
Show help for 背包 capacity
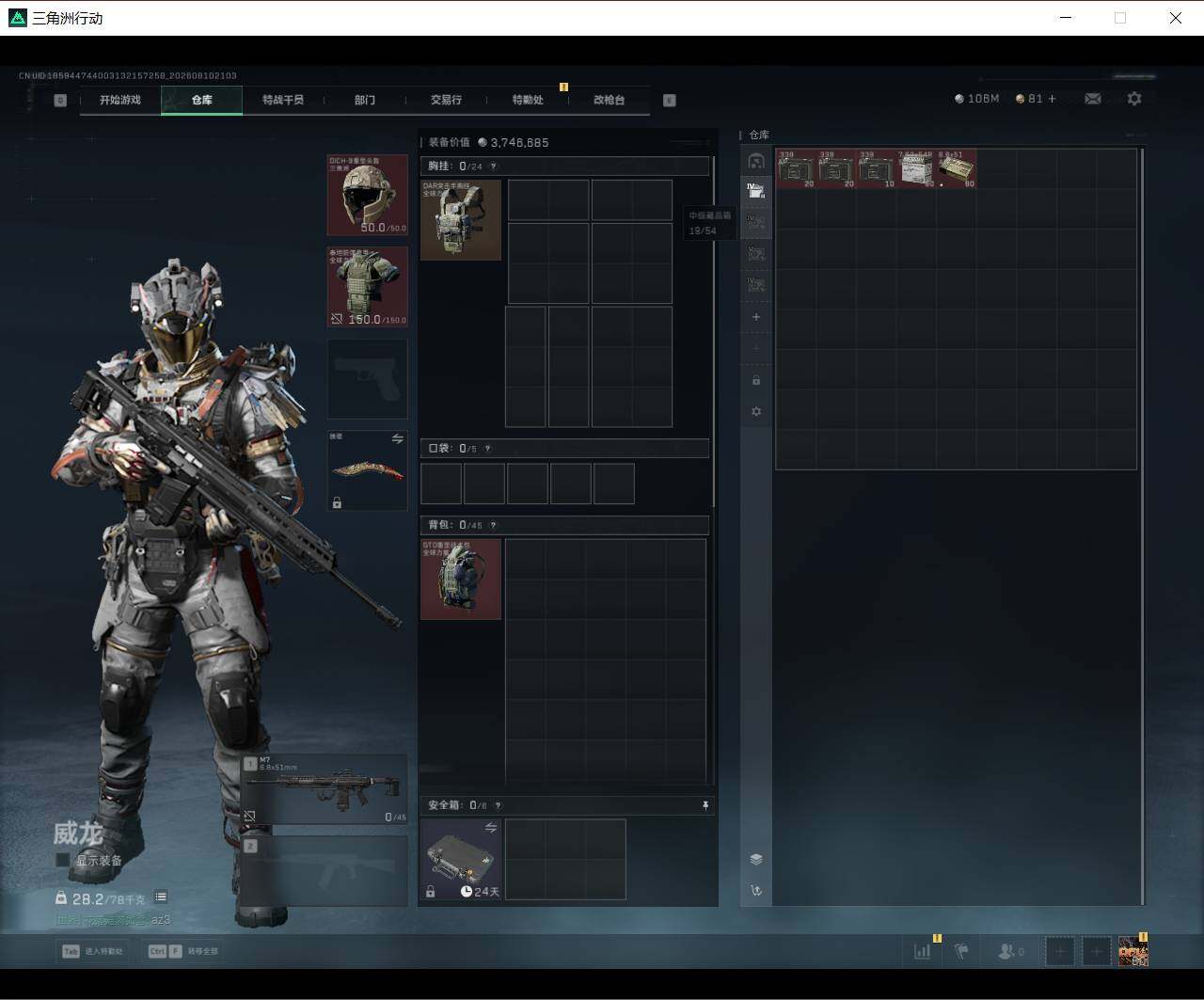coord(493,525)
